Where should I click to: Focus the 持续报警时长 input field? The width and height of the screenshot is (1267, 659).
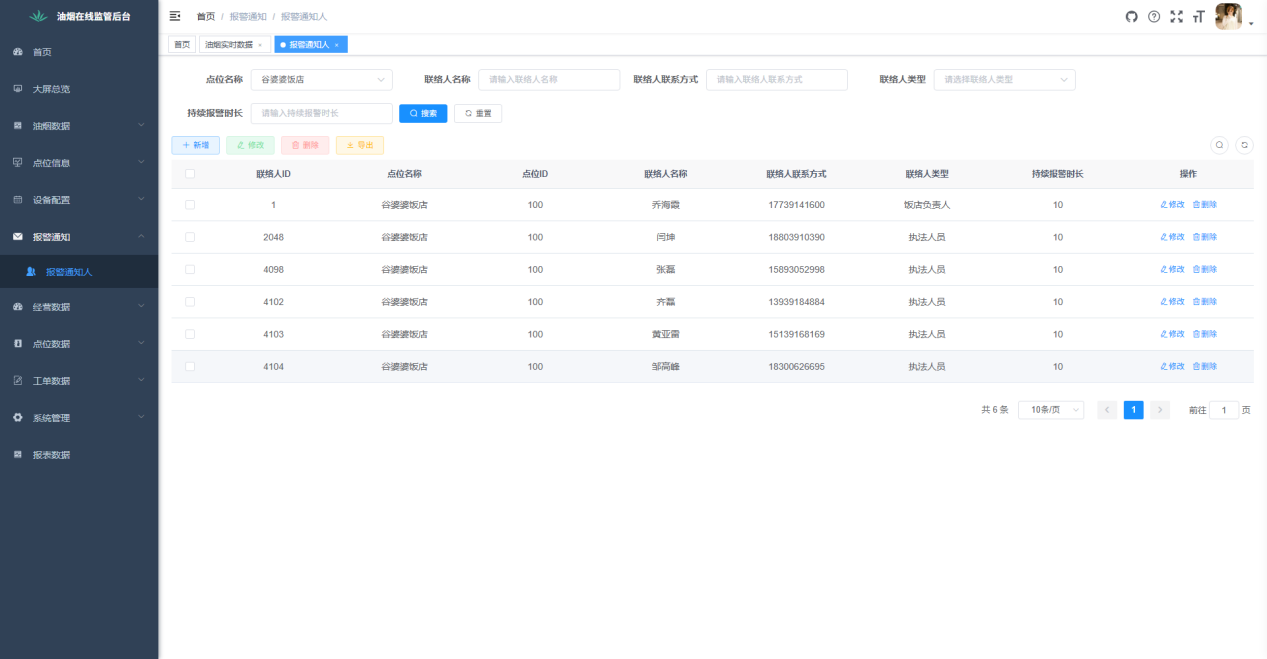tap(322, 114)
